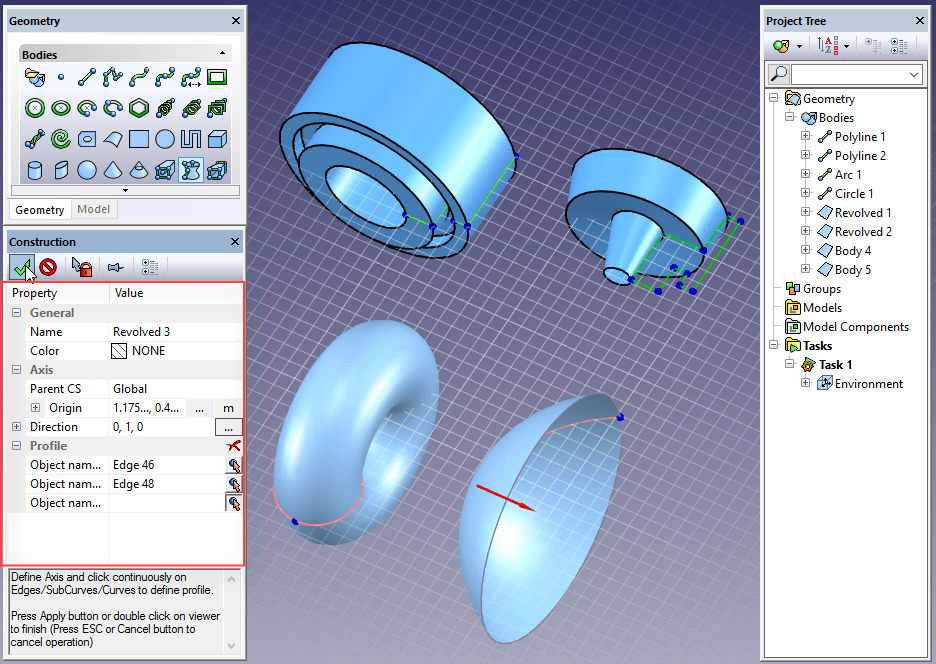Collapse the Bodies node in Project Tree
The width and height of the screenshot is (936, 664).
pos(790,118)
